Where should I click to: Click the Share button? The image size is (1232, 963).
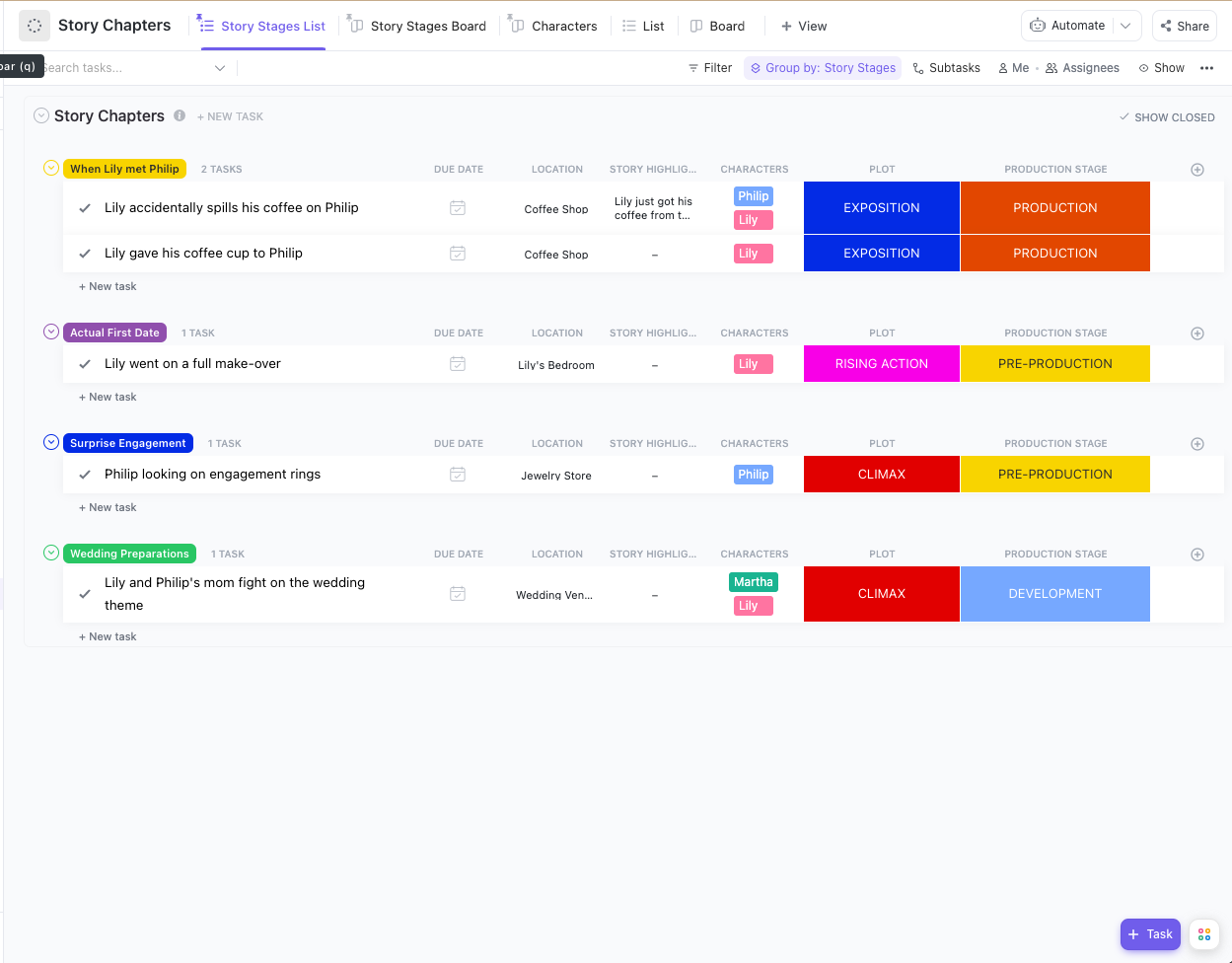[1184, 26]
